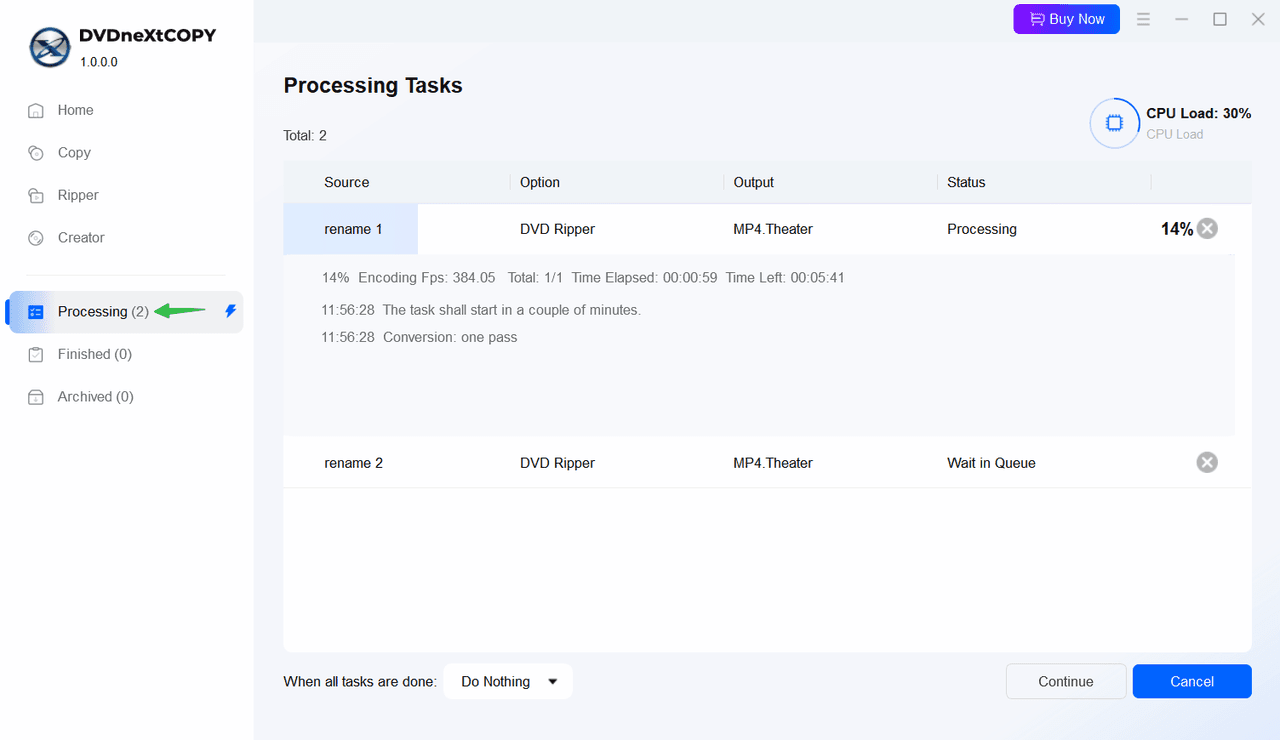This screenshot has width=1280, height=740.
Task: Click the lightning bolt icon beside Processing
Action: coord(230,312)
